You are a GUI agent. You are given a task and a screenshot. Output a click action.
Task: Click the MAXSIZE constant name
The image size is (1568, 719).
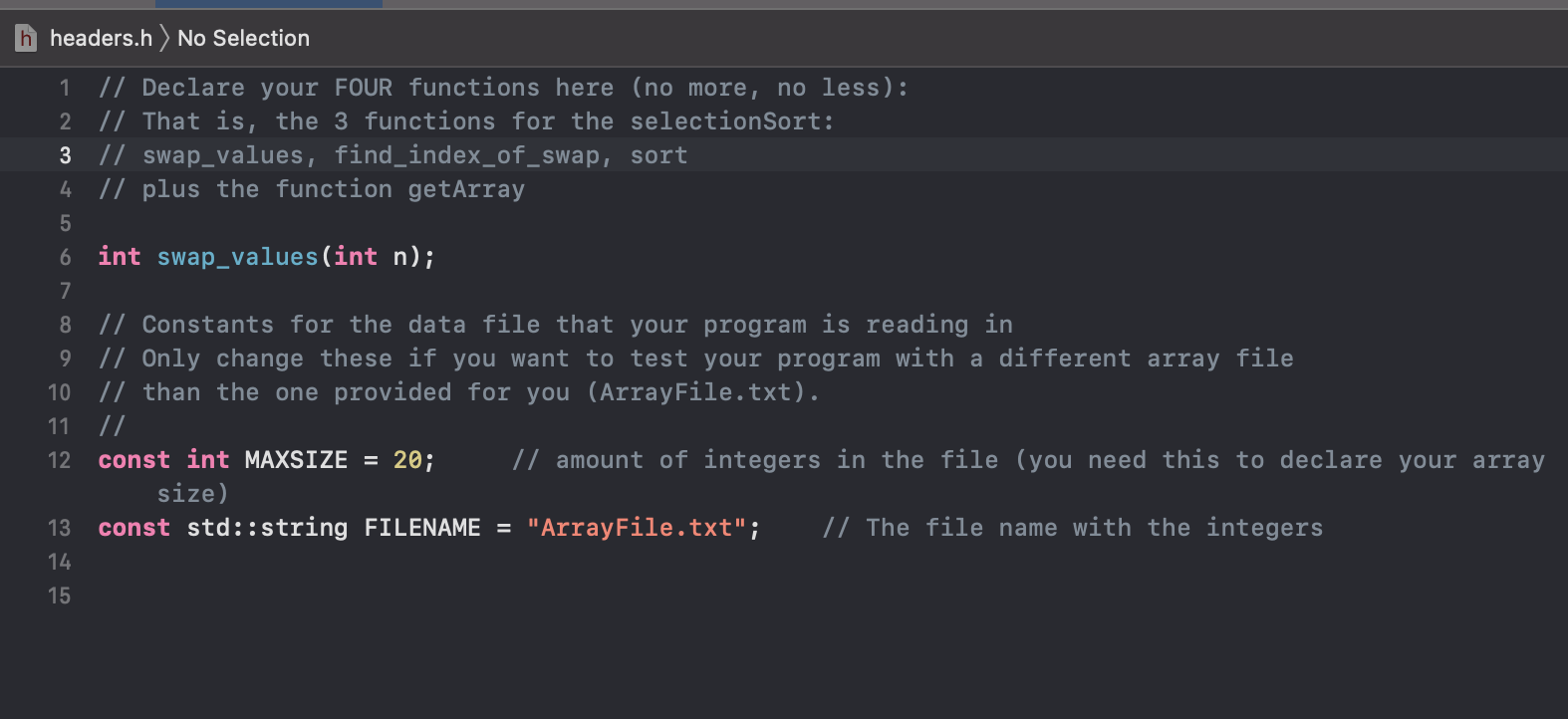tap(296, 460)
